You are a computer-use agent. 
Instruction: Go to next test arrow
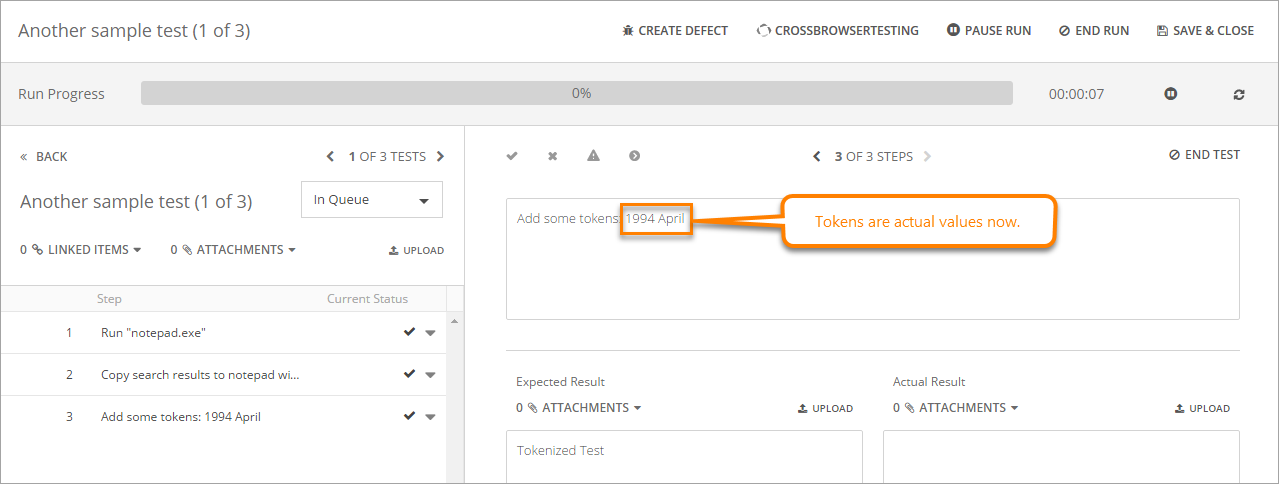[x=441, y=157]
